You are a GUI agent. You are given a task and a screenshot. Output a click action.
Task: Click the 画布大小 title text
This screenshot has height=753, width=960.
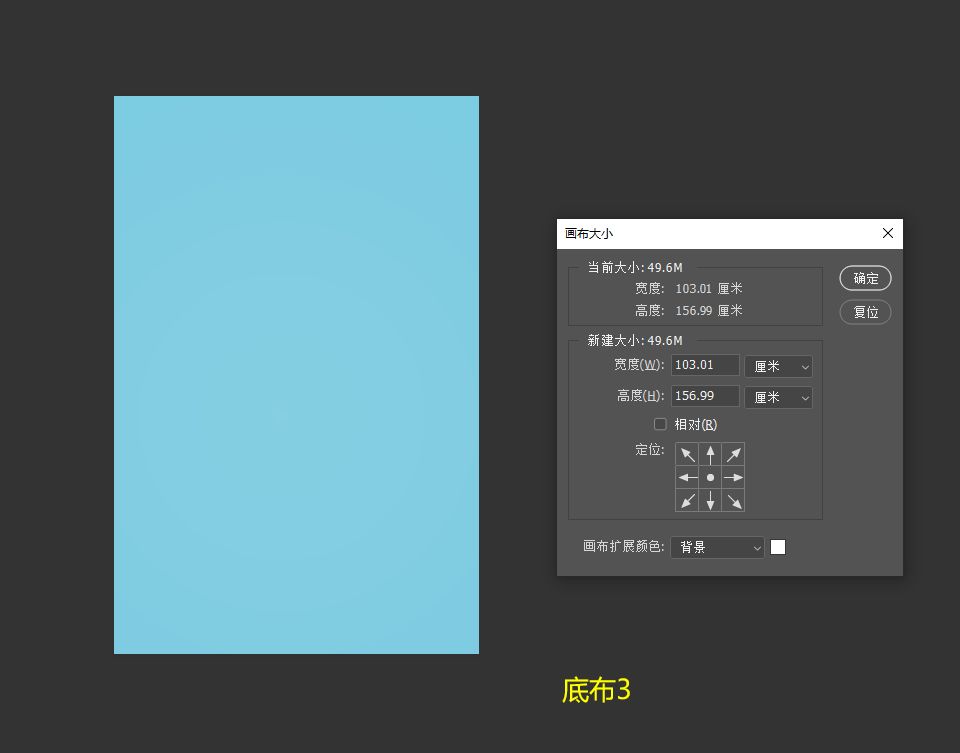(x=589, y=233)
